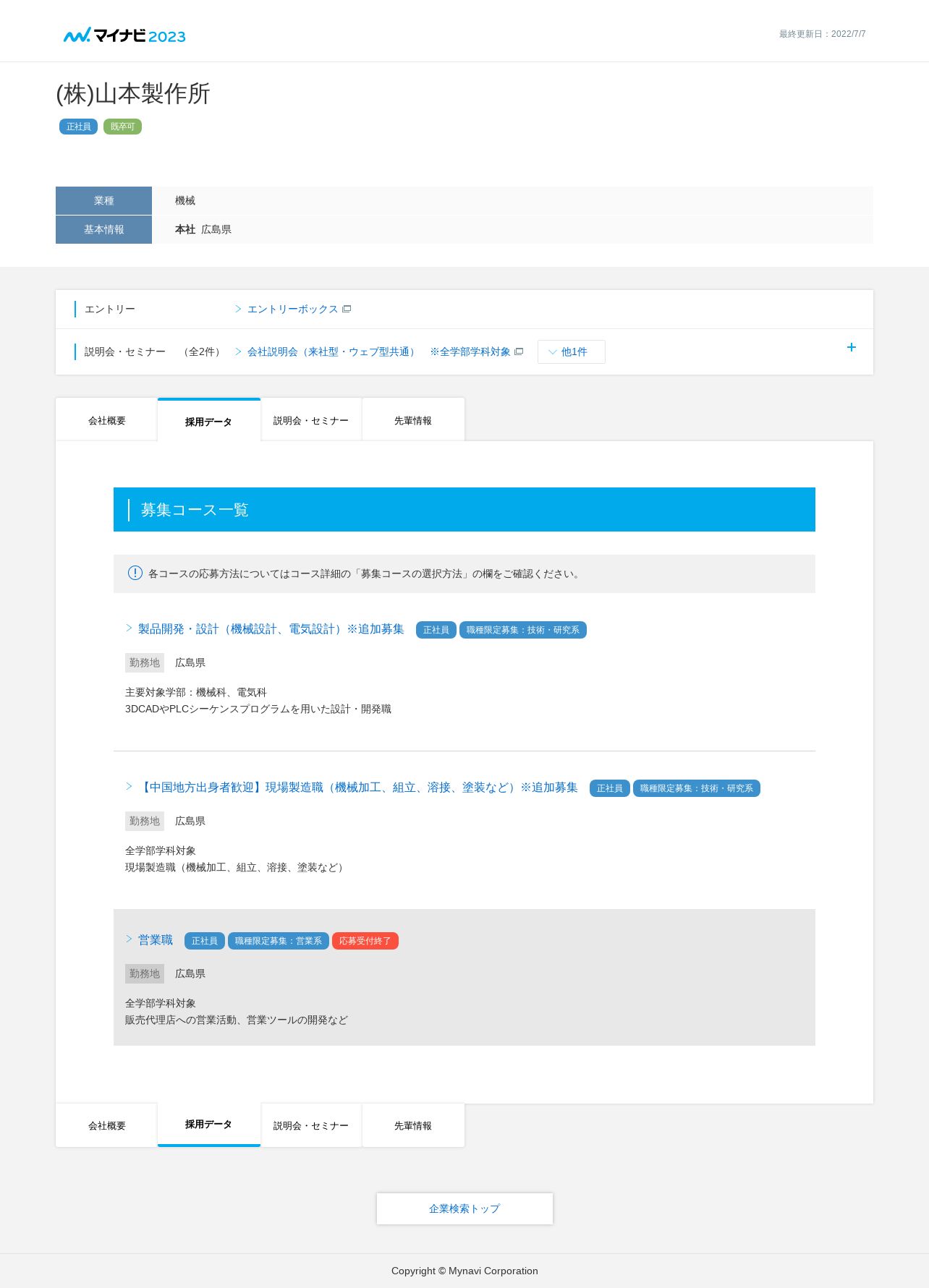Click external-window icon after ※全学部学科対象
929x1288 pixels.
519,351
